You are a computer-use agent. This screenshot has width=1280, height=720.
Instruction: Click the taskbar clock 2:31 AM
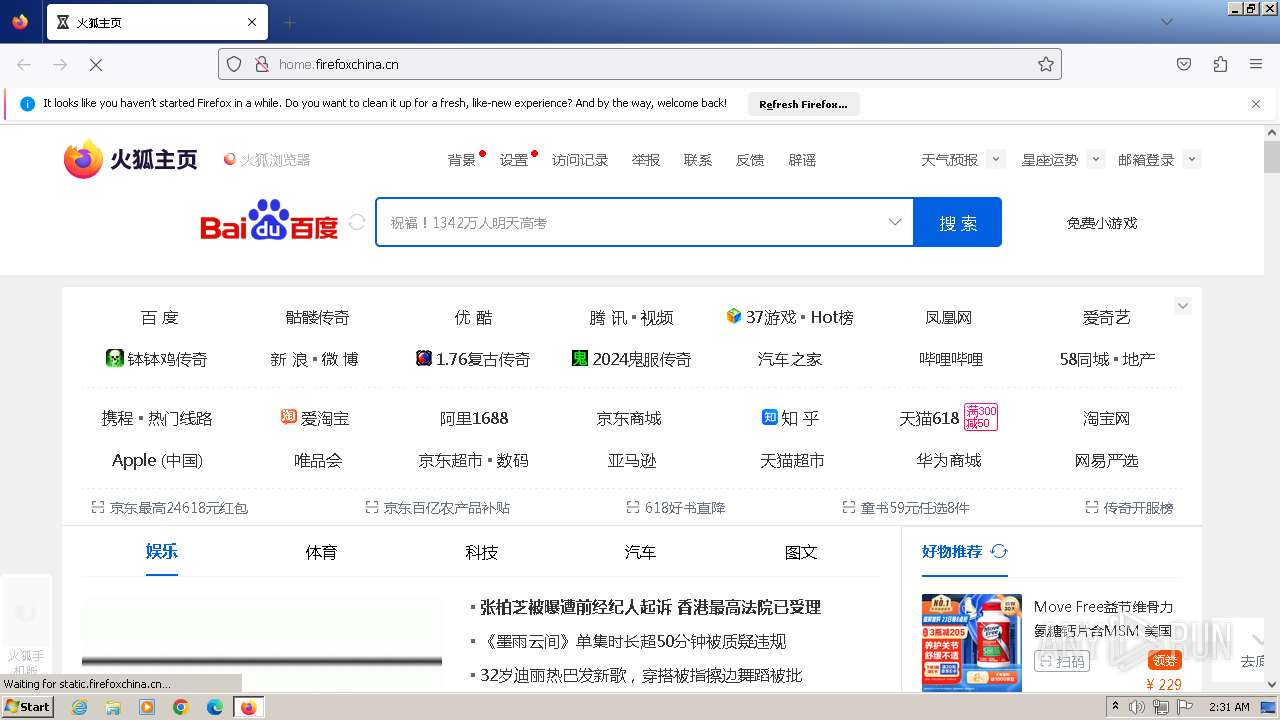pos(1229,707)
